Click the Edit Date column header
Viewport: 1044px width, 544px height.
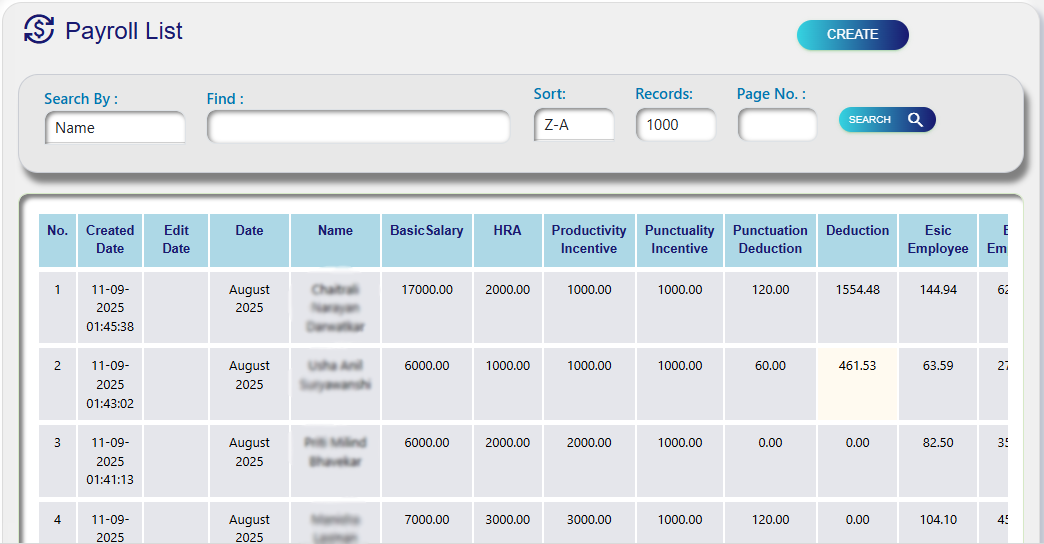[x=176, y=240]
